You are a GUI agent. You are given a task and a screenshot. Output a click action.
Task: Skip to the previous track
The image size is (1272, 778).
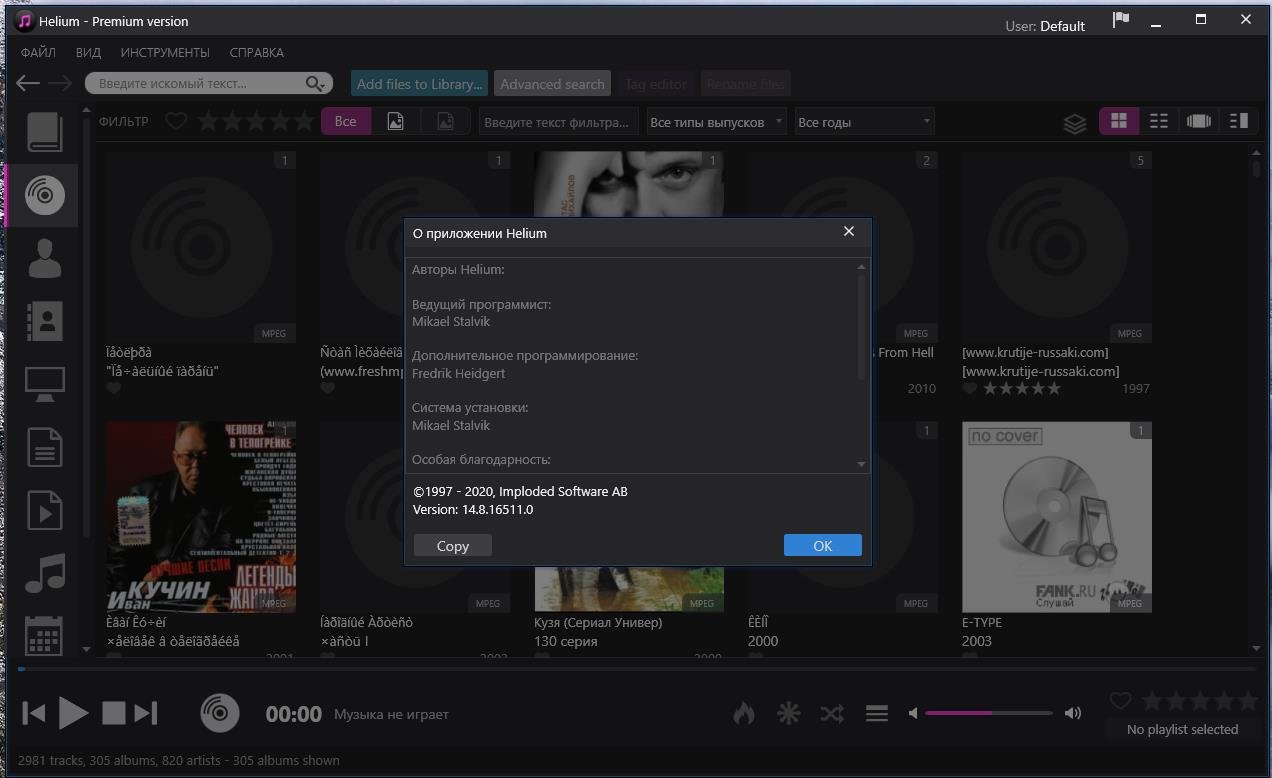(x=34, y=713)
